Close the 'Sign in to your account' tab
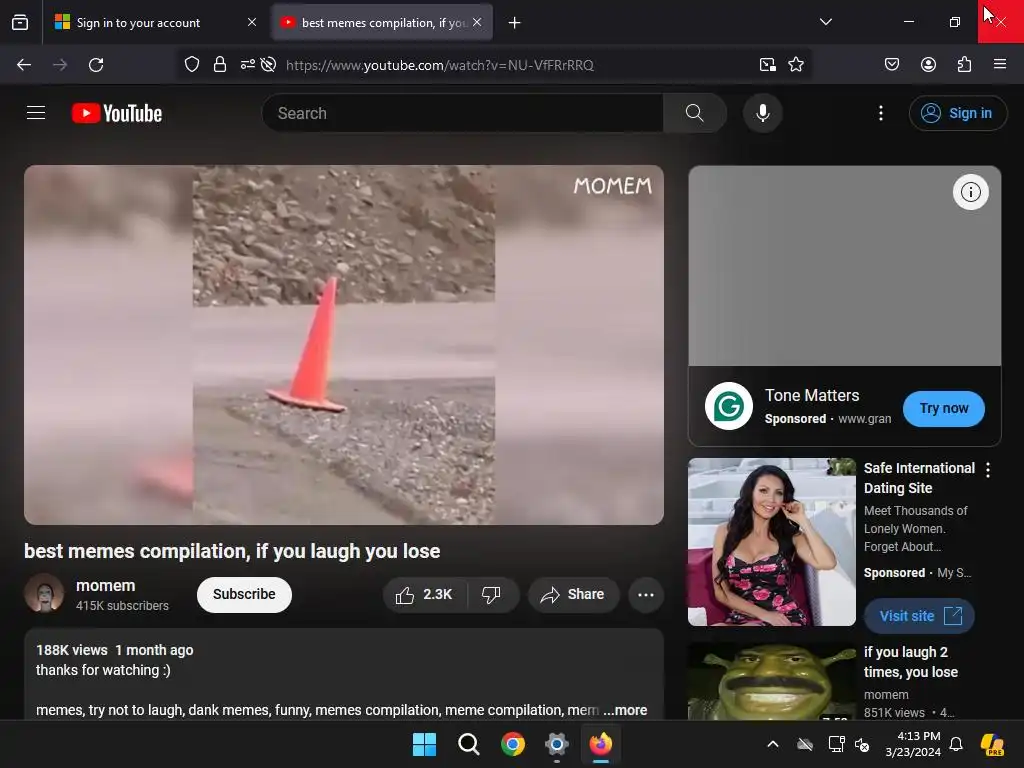 point(252,22)
